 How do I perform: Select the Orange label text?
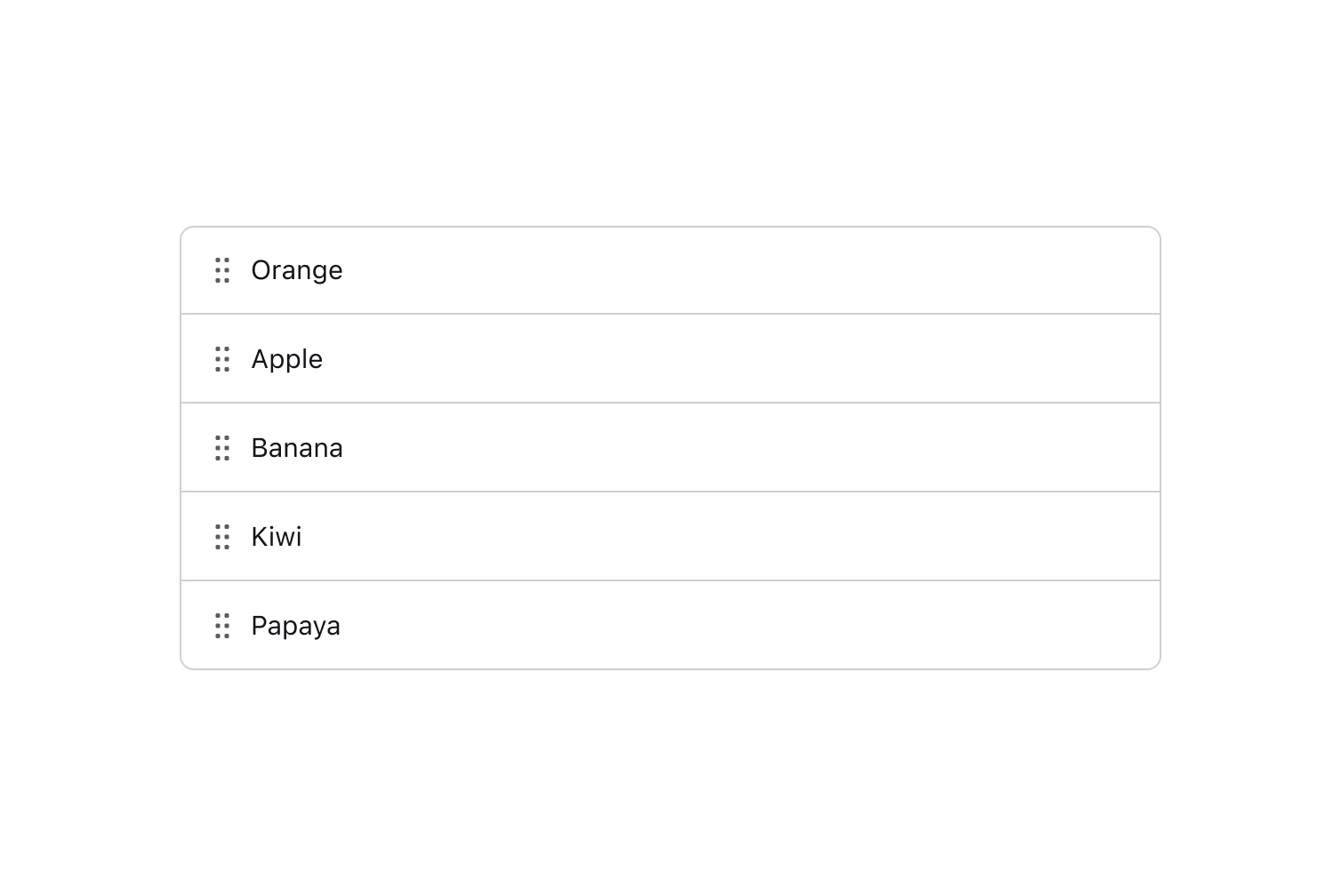tap(296, 270)
